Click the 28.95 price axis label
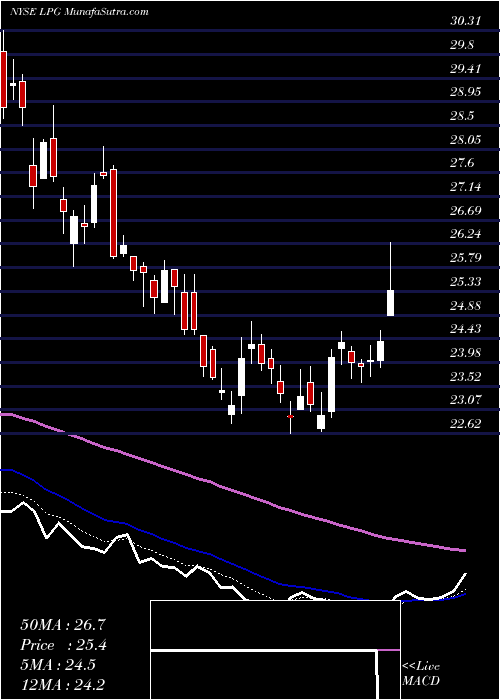Image resolution: width=500 pixels, height=700 pixels. tap(465, 92)
